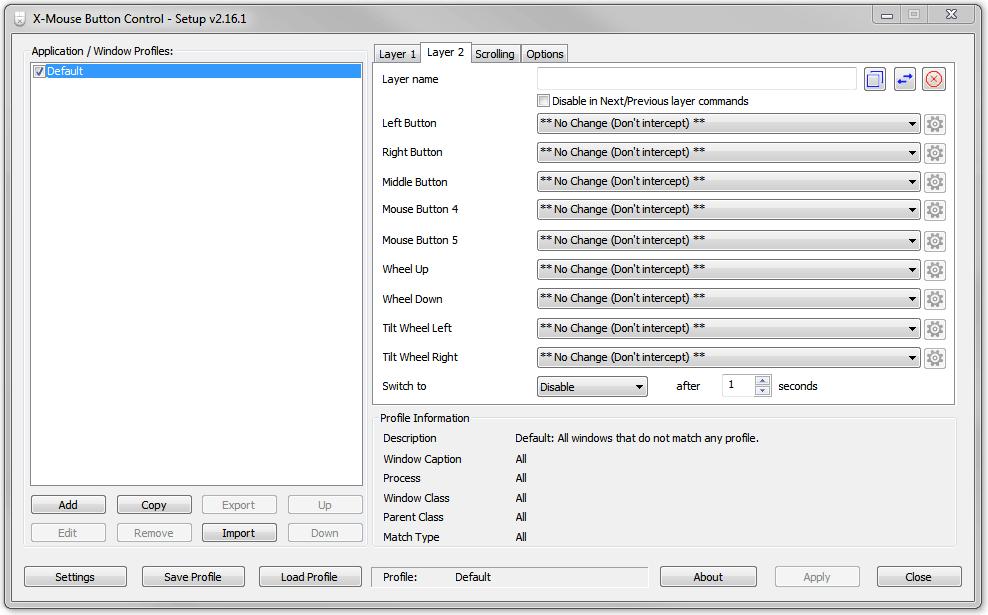Image resolution: width=988 pixels, height=615 pixels.
Task: Click the app icon in title bar
Action: [x=20, y=19]
